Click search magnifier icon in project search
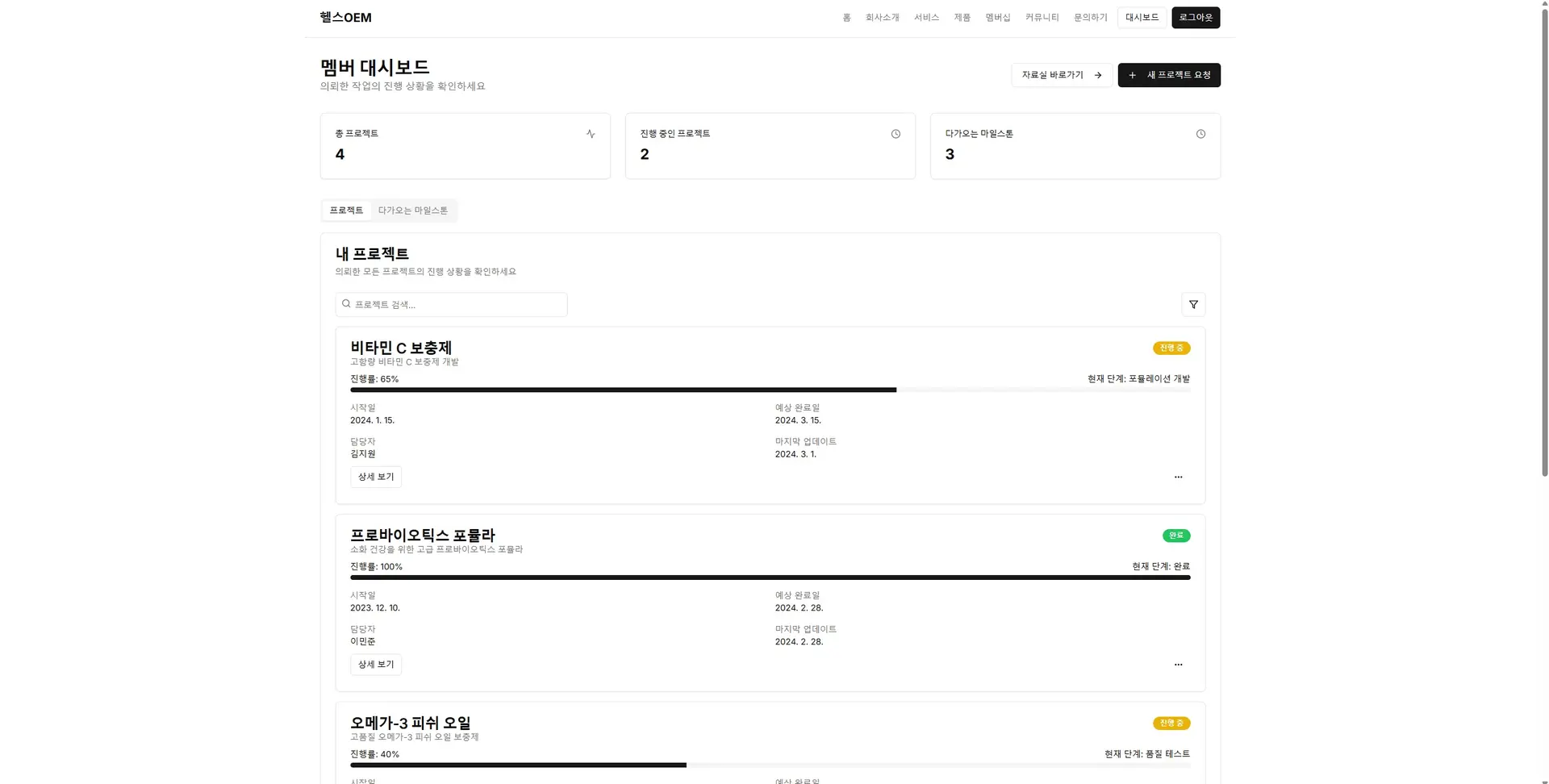Image resolution: width=1549 pixels, height=784 pixels. (346, 304)
